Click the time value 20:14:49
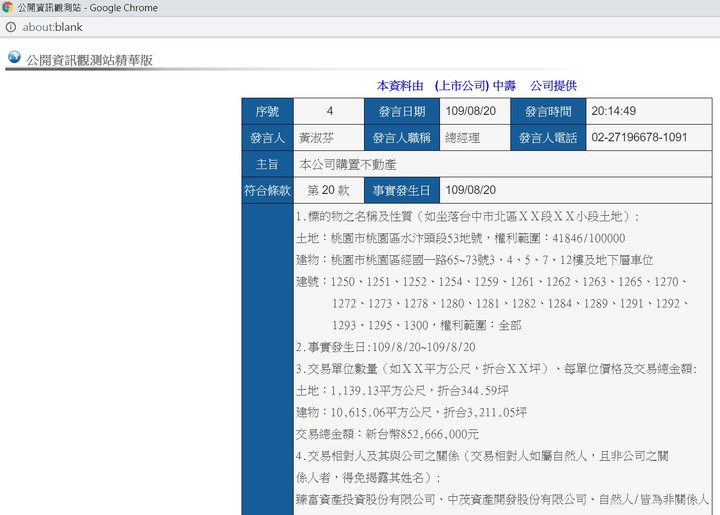720x515 pixels. [613, 111]
